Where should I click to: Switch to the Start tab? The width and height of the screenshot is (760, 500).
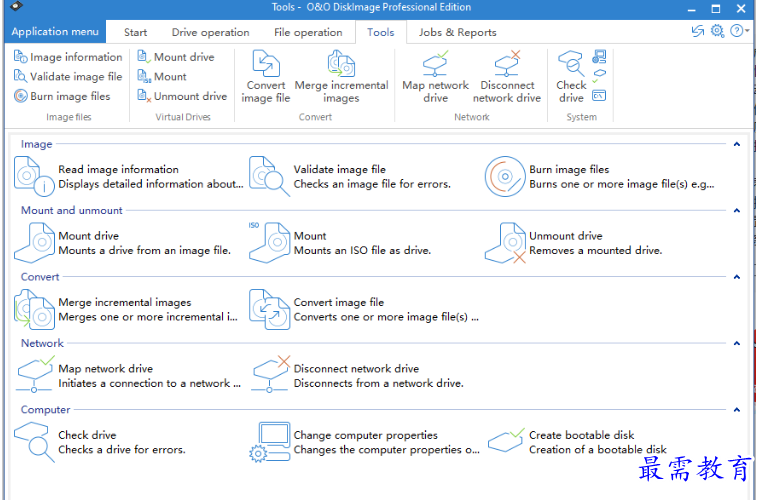135,32
